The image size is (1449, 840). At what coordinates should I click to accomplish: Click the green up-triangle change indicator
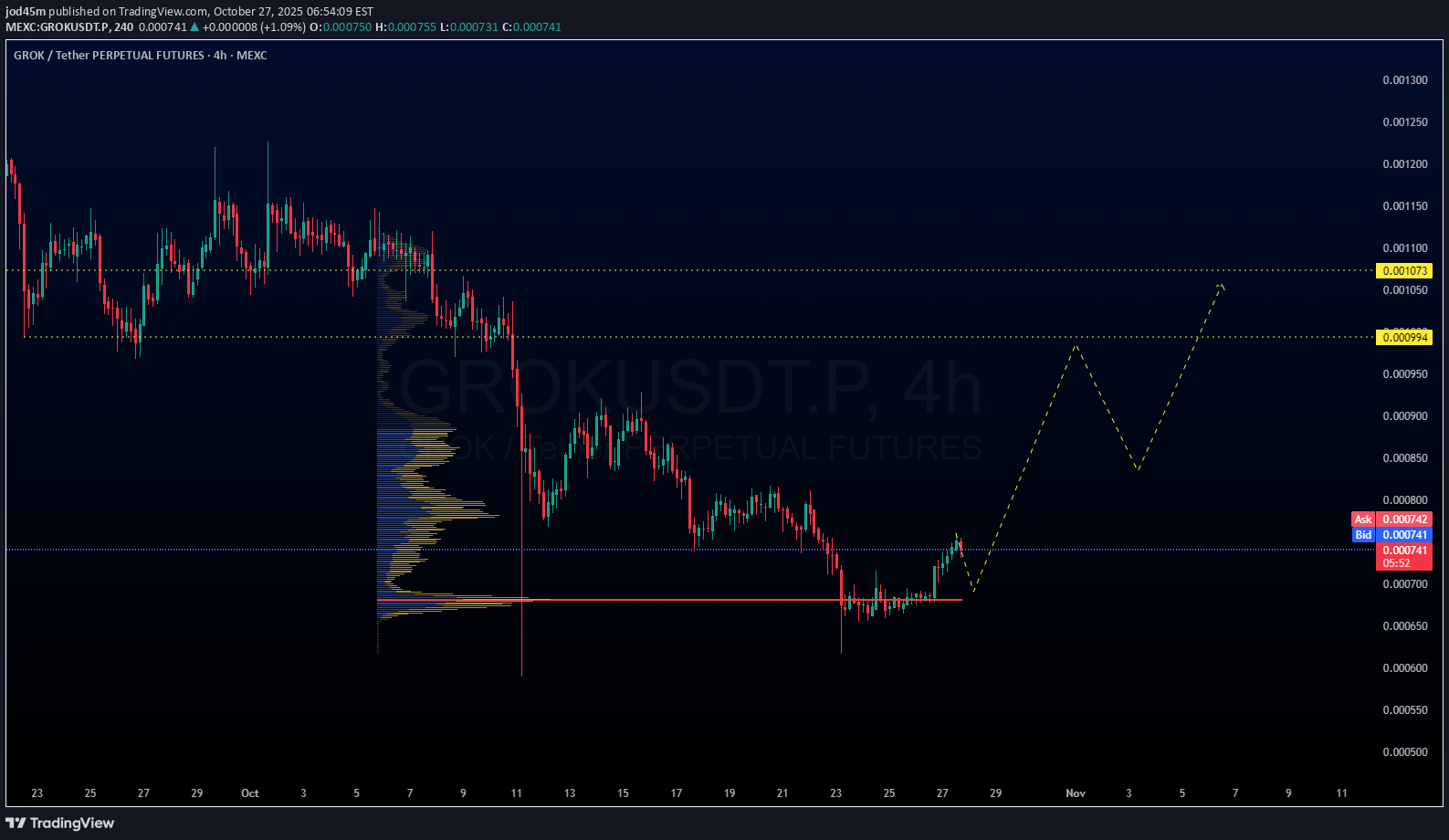194,27
